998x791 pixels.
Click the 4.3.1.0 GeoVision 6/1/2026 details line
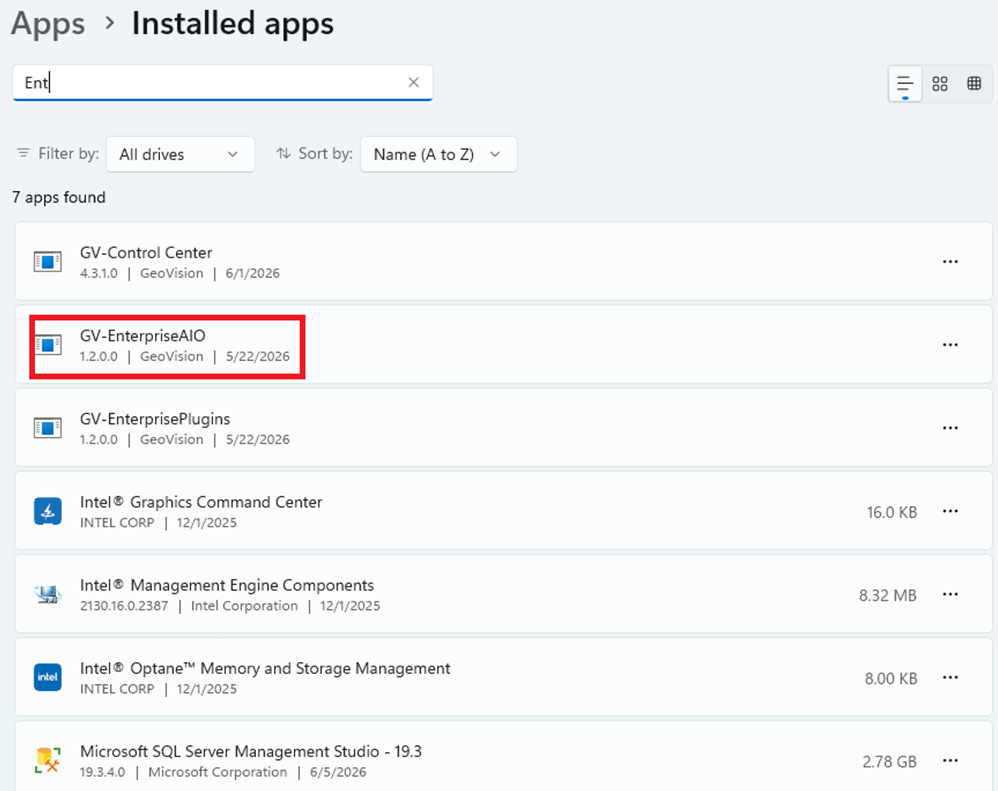pyautogui.click(x=179, y=273)
